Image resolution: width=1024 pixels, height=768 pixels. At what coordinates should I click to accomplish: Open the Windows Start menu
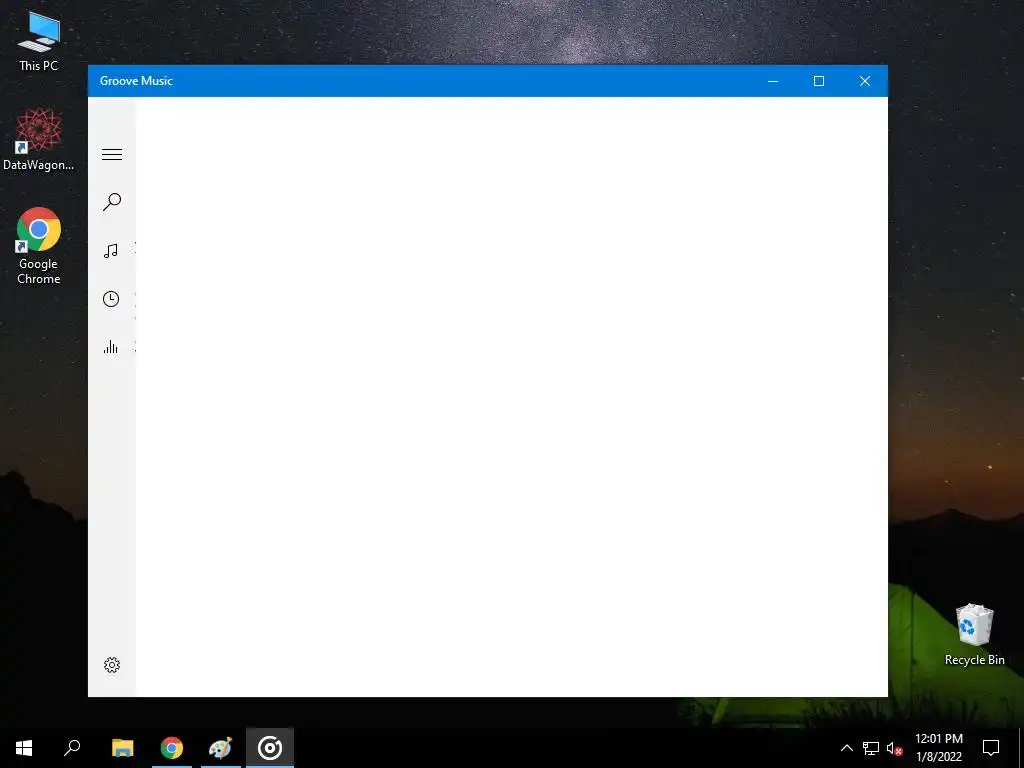[x=24, y=748]
